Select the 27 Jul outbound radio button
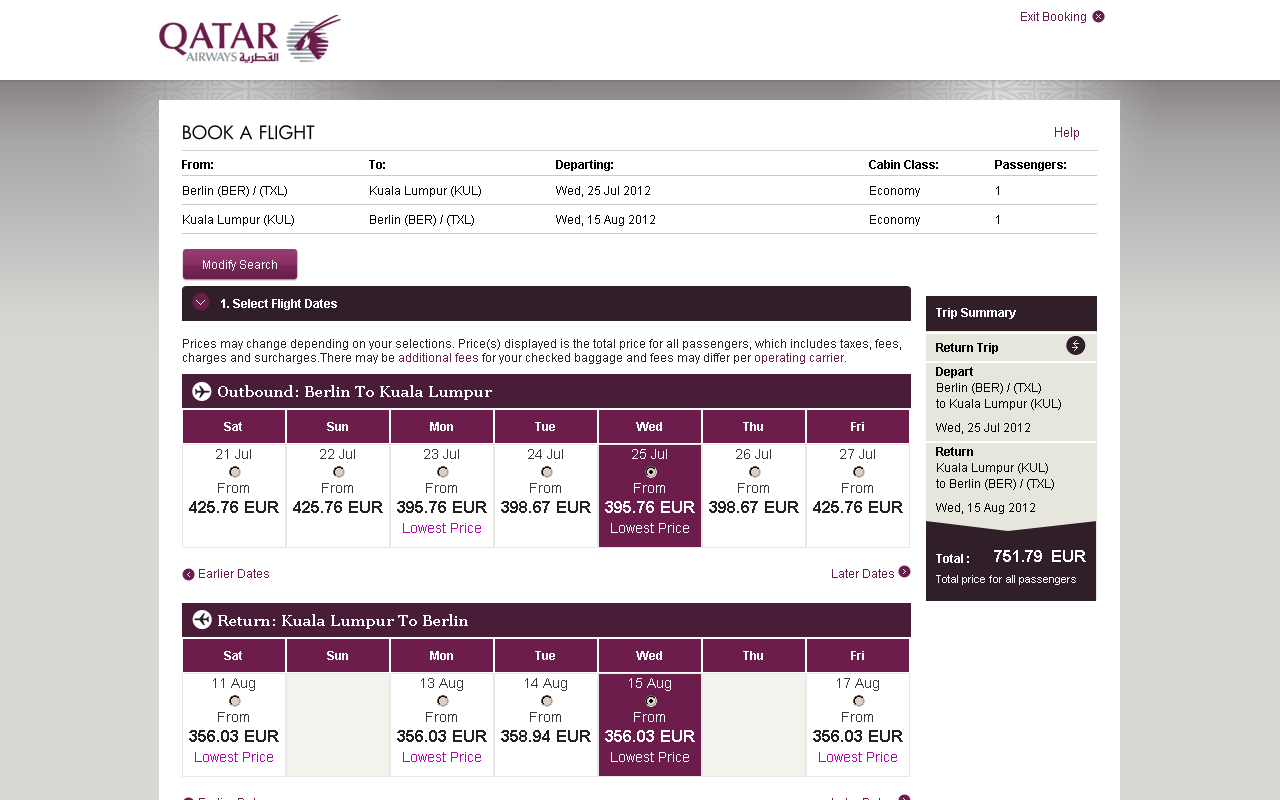 (858, 472)
